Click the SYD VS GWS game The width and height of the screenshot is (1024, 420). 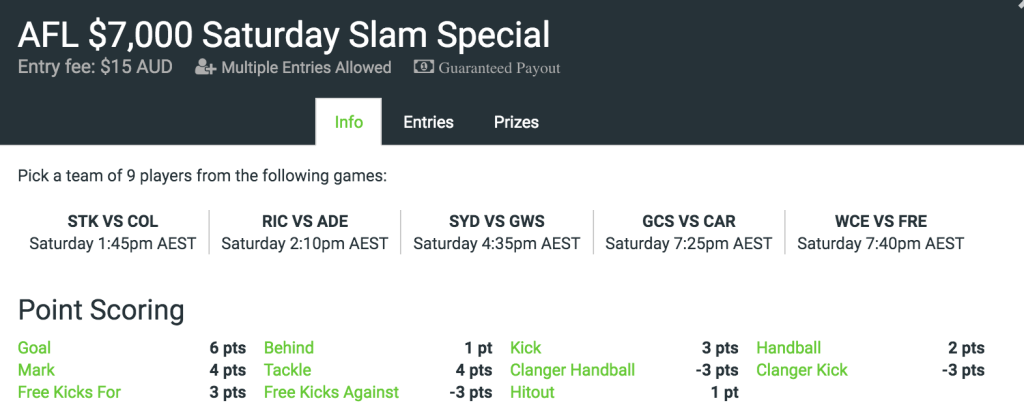(497, 232)
